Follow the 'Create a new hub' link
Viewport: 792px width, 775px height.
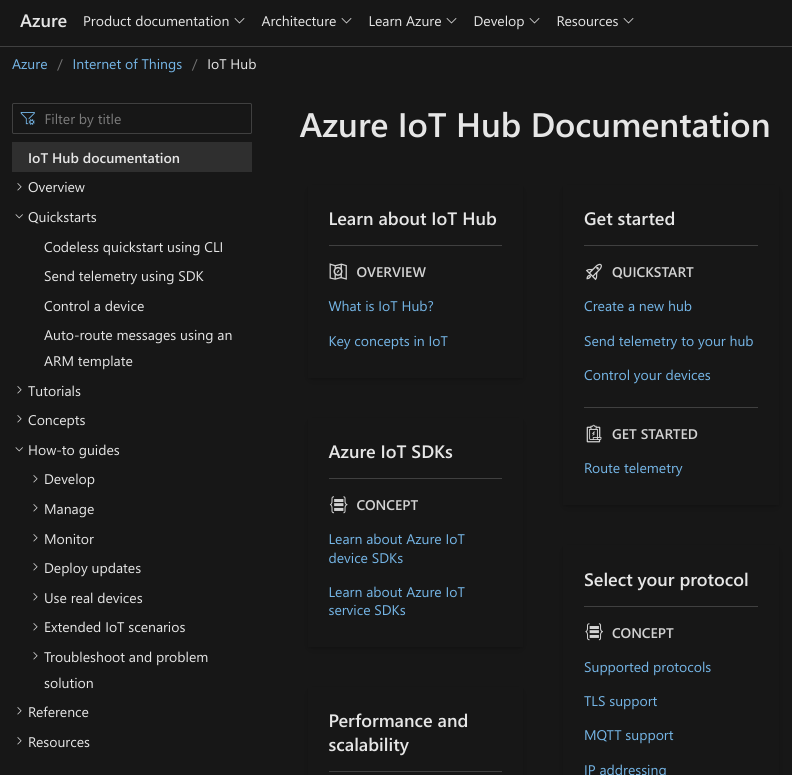(637, 306)
